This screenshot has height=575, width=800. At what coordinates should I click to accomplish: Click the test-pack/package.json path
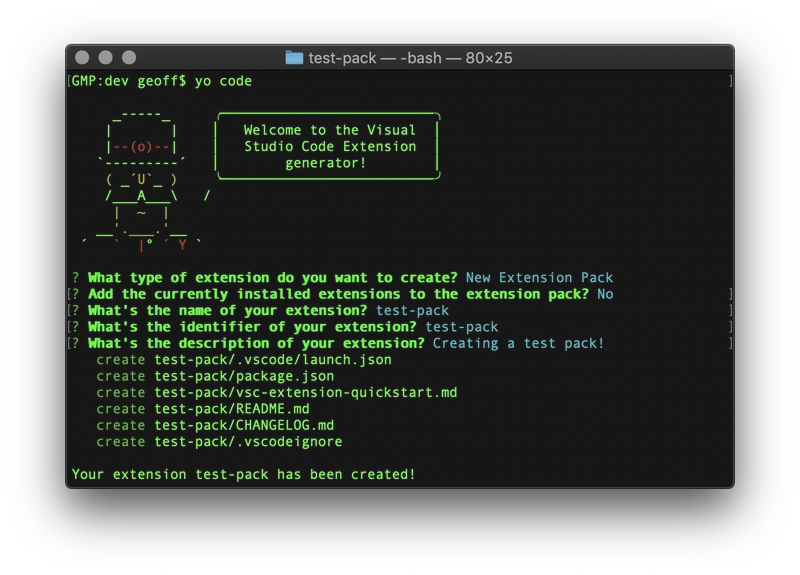pos(244,376)
